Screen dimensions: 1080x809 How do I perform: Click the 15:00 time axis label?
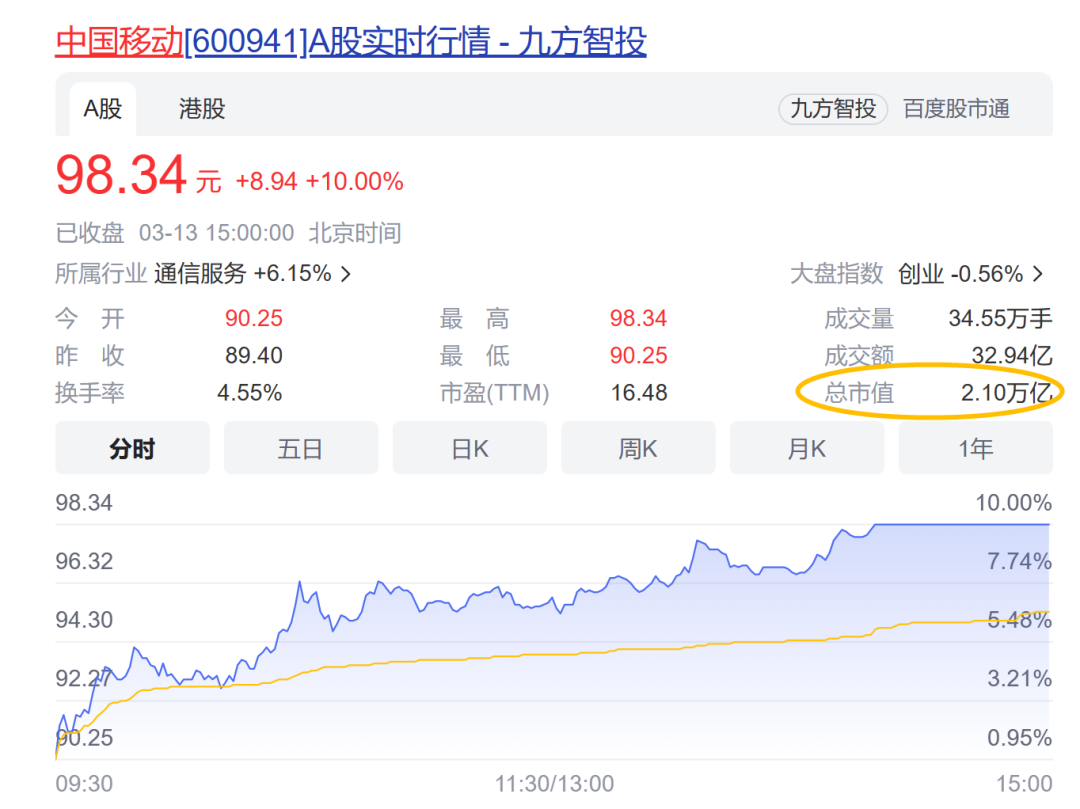1024,784
